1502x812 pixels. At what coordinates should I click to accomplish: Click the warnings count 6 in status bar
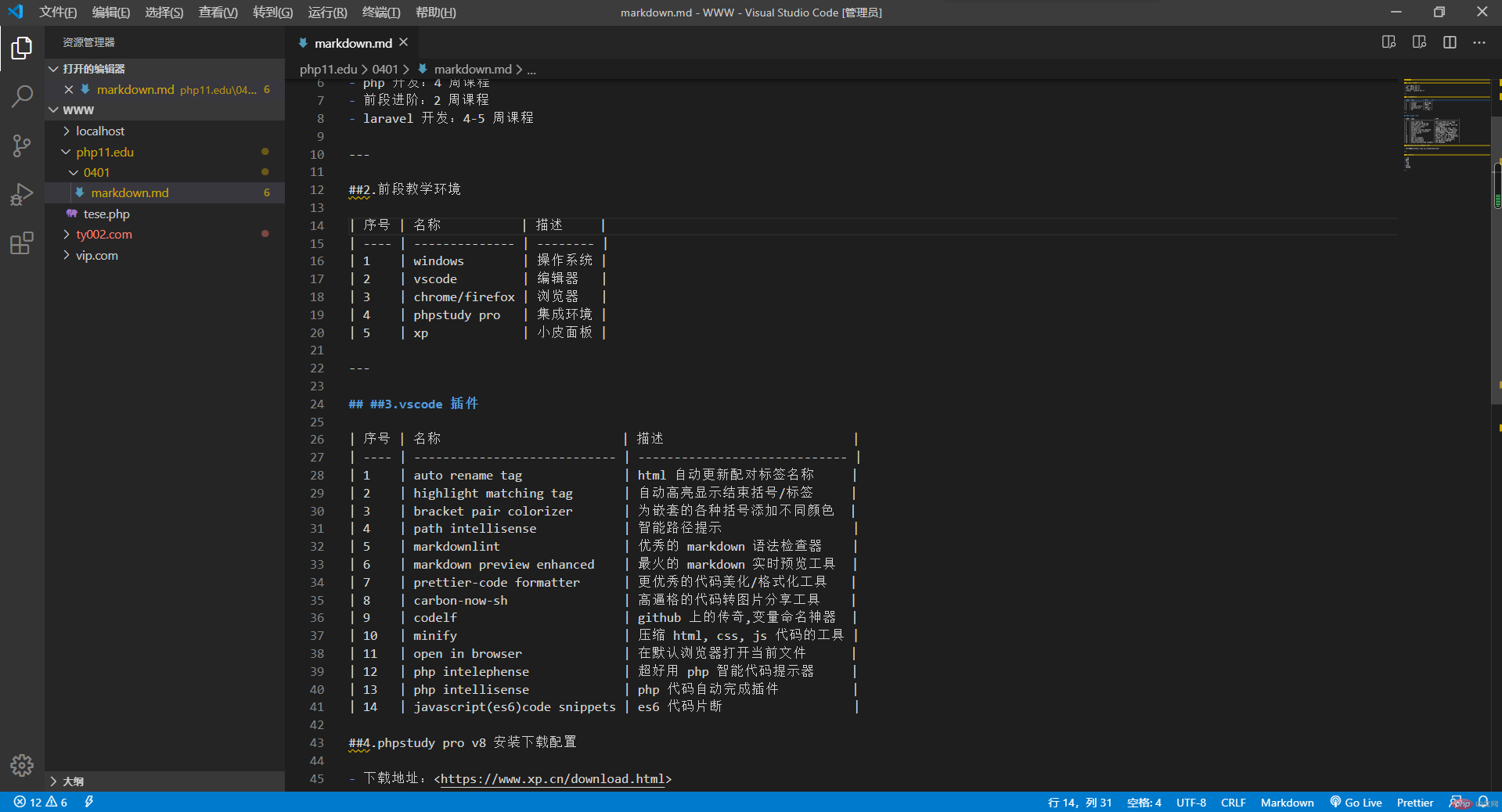[x=56, y=802]
